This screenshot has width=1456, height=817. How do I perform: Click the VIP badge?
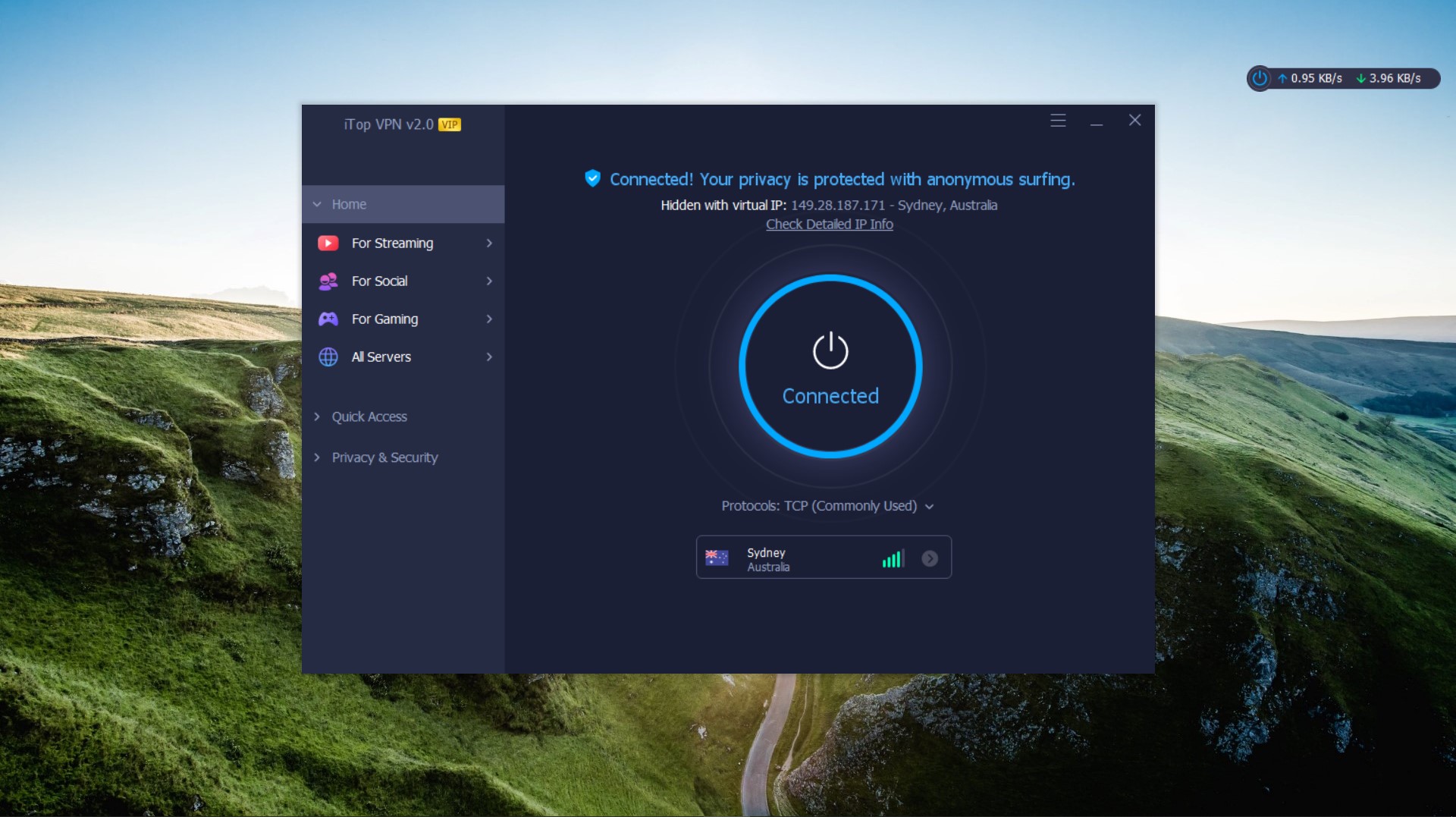(450, 124)
